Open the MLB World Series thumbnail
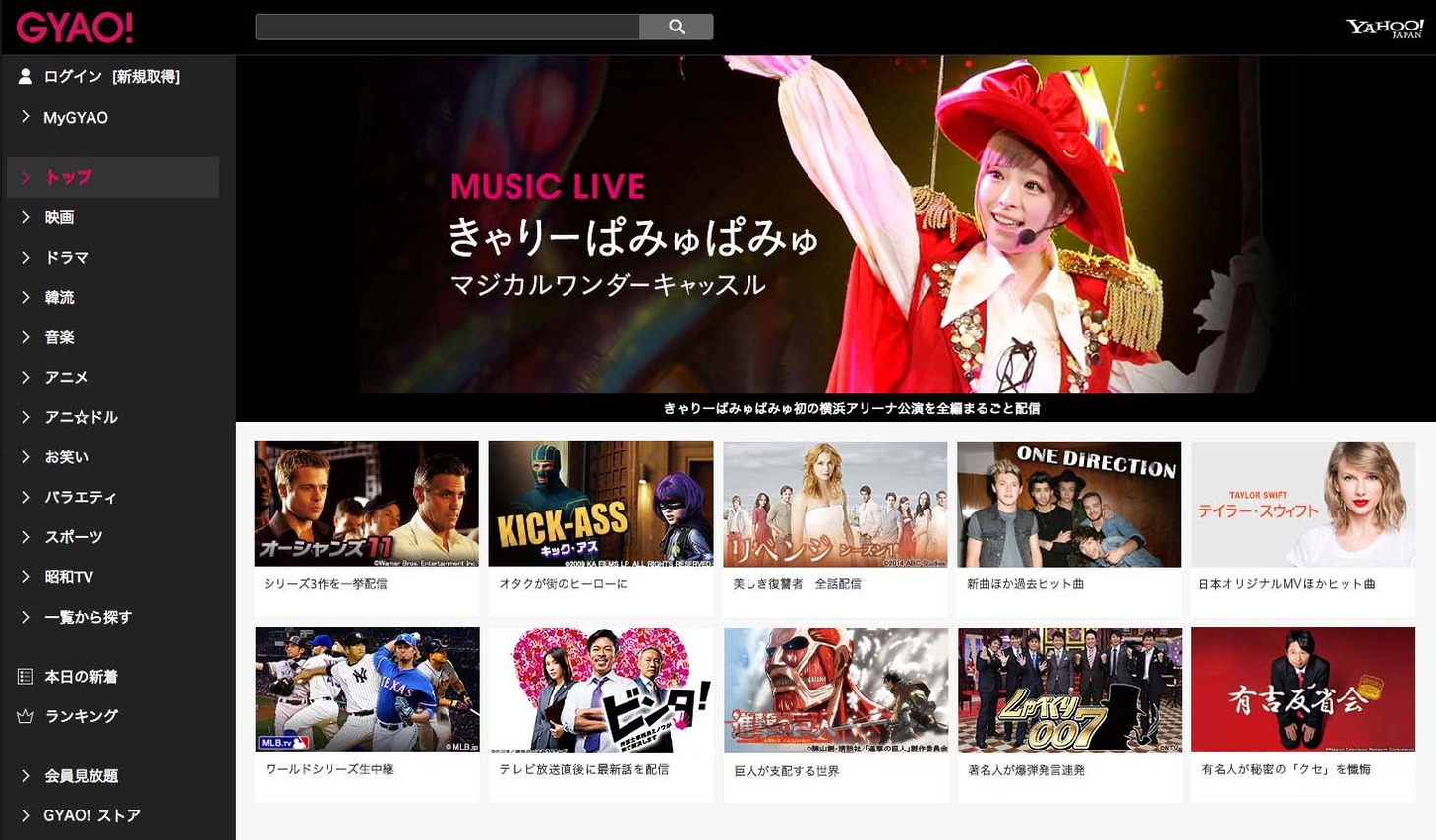Image resolution: width=1436 pixels, height=840 pixels. (367, 690)
